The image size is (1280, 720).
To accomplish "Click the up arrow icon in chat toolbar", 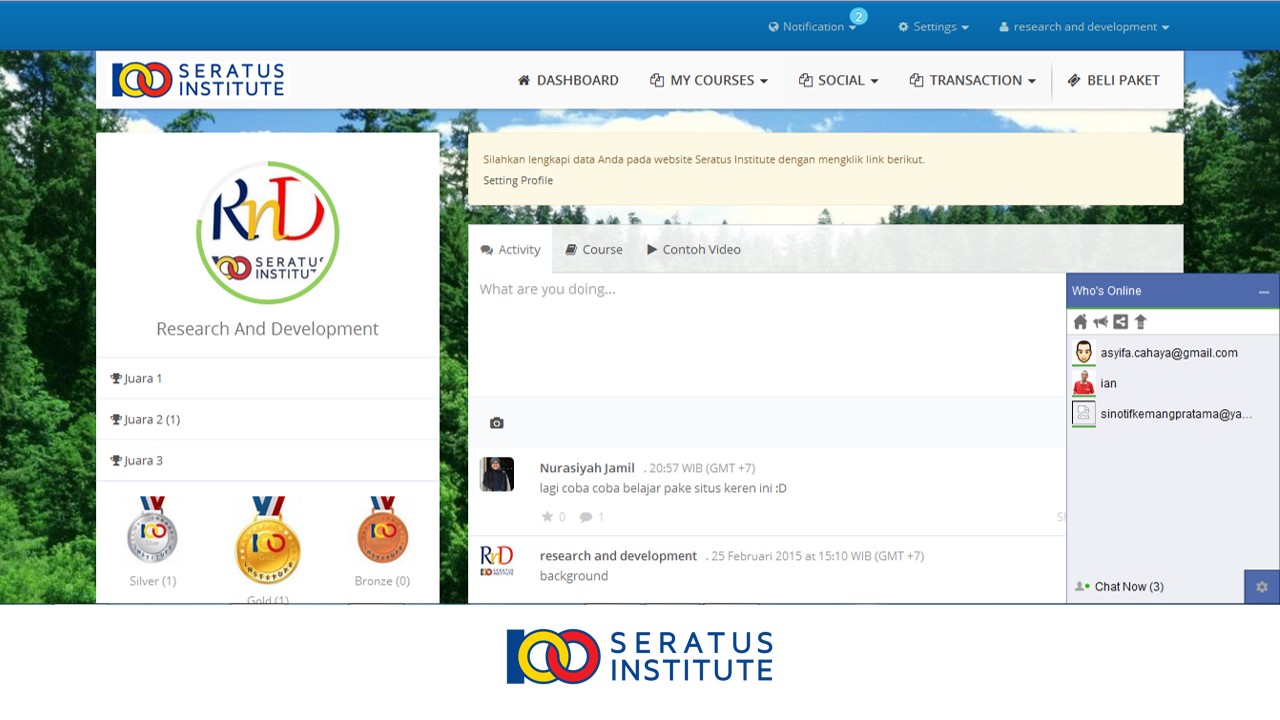I will coord(1140,322).
